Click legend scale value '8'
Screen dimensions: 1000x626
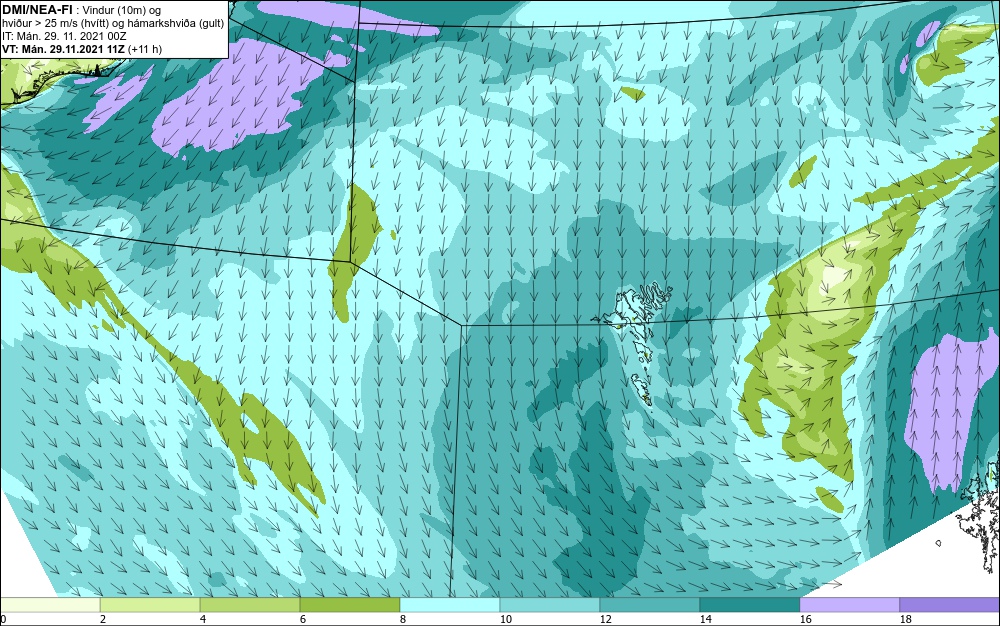(x=402, y=619)
